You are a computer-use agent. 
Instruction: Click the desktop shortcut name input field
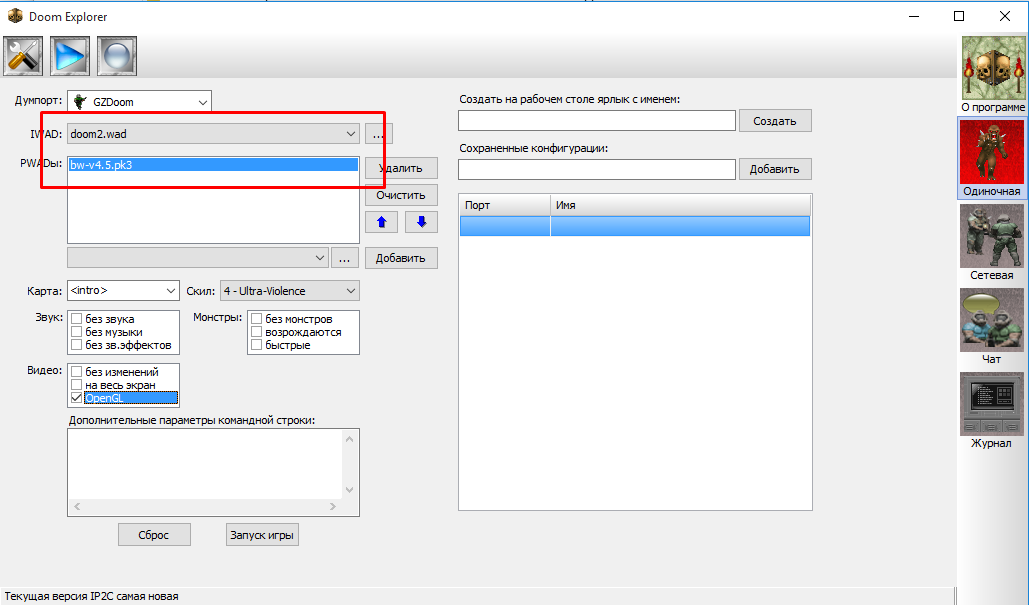597,121
